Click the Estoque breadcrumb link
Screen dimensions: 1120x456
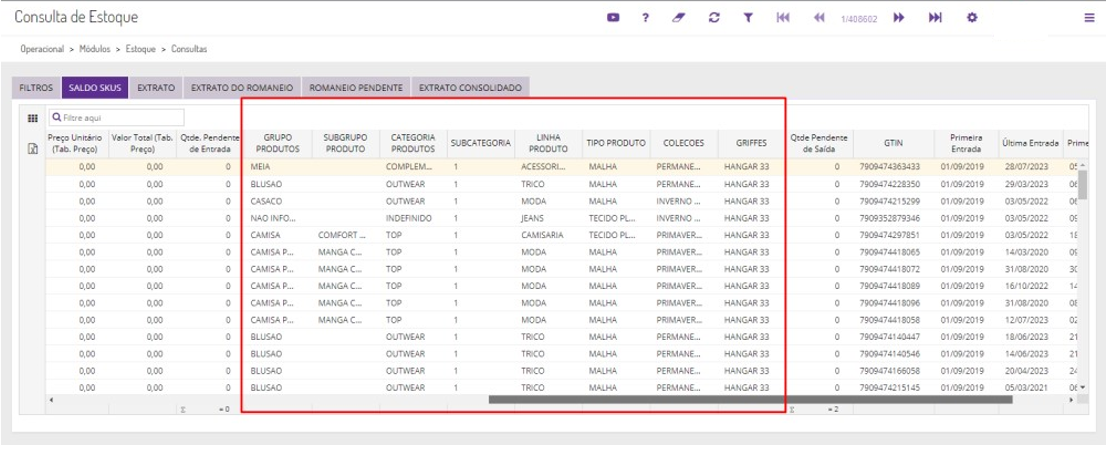pyautogui.click(x=140, y=48)
